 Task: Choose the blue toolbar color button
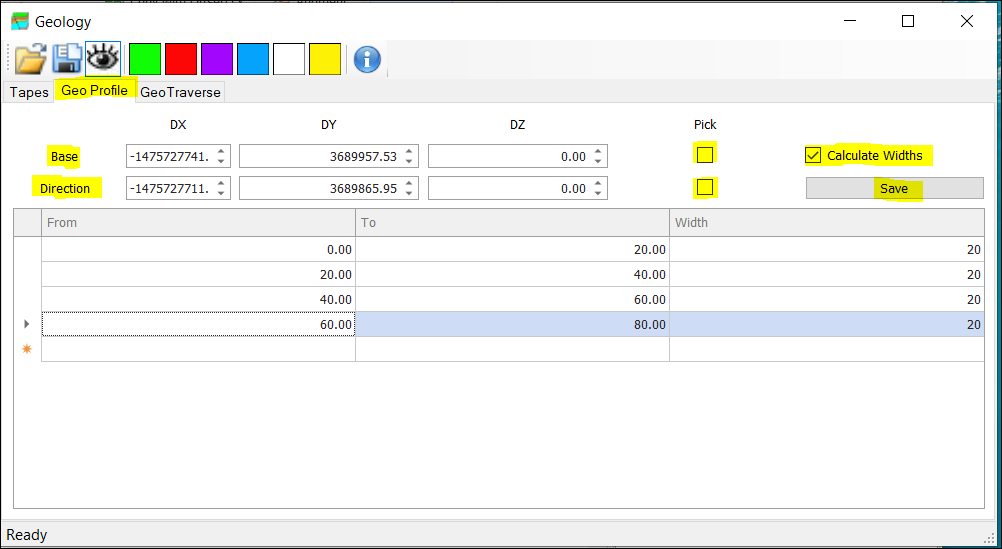pyautogui.click(x=253, y=59)
